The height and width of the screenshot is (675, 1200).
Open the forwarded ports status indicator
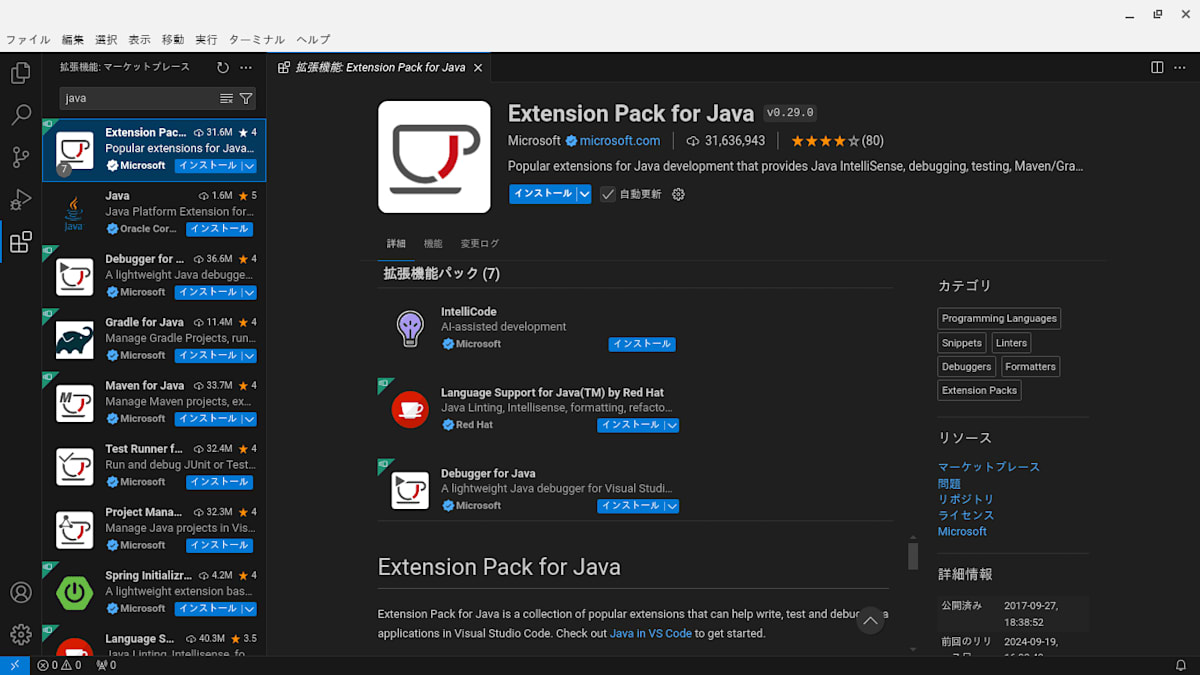coord(106,665)
